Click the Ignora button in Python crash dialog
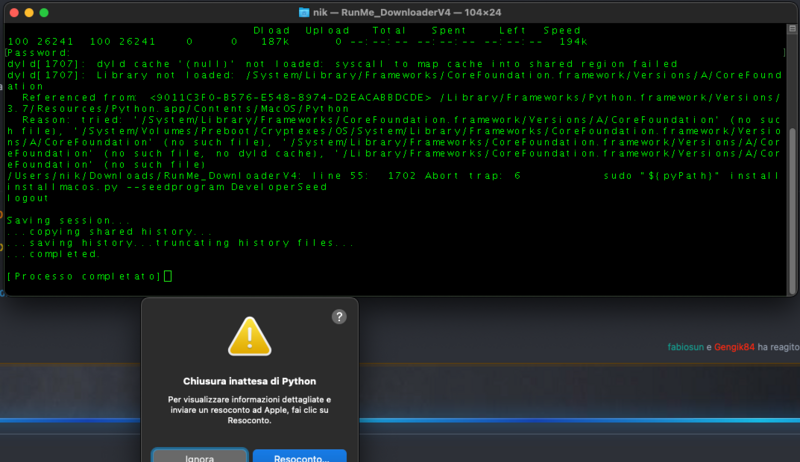Image resolution: width=800 pixels, height=462 pixels. pos(199,456)
